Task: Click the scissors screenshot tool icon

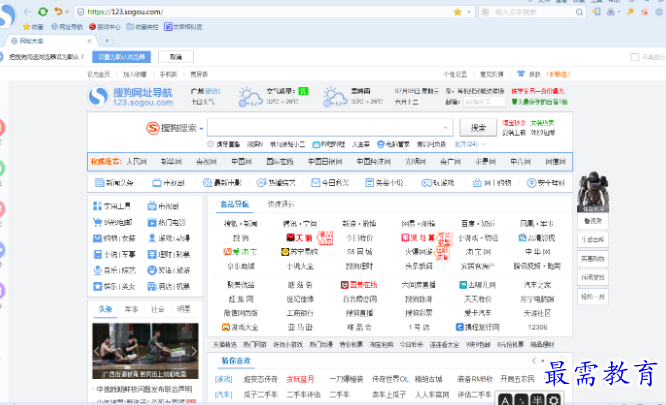Action: click(x=611, y=12)
